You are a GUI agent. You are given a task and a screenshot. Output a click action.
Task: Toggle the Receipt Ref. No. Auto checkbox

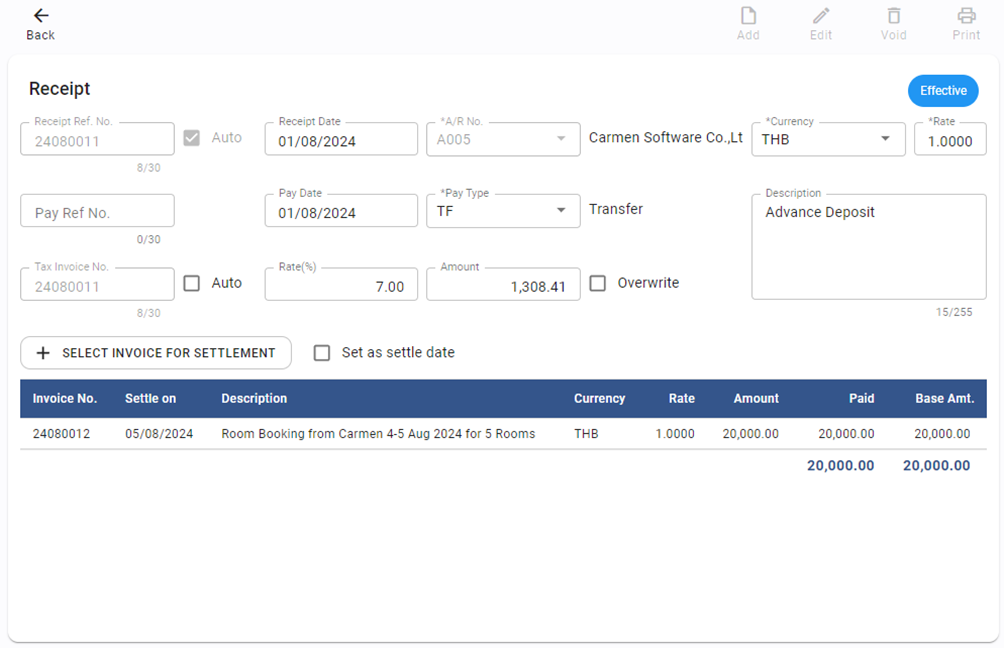tap(193, 138)
